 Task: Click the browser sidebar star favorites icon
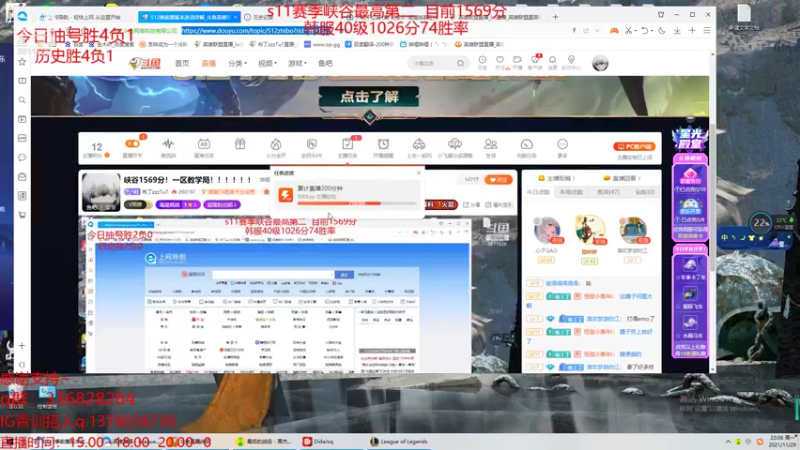22,62
